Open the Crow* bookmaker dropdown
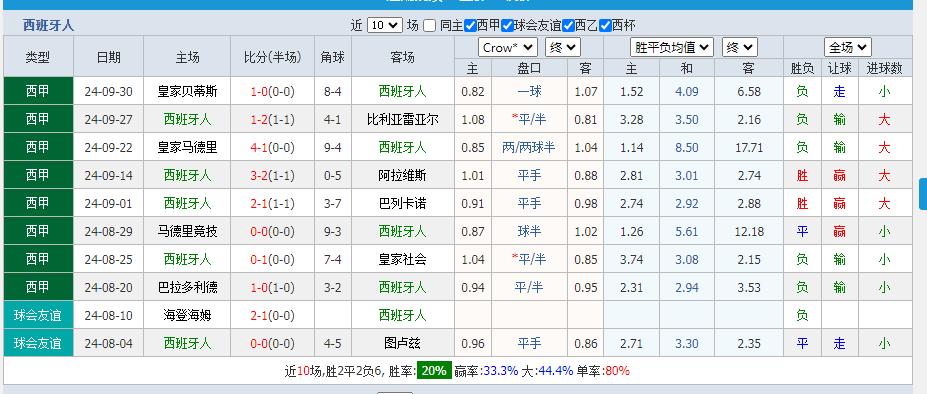927x394 pixels. [x=508, y=48]
